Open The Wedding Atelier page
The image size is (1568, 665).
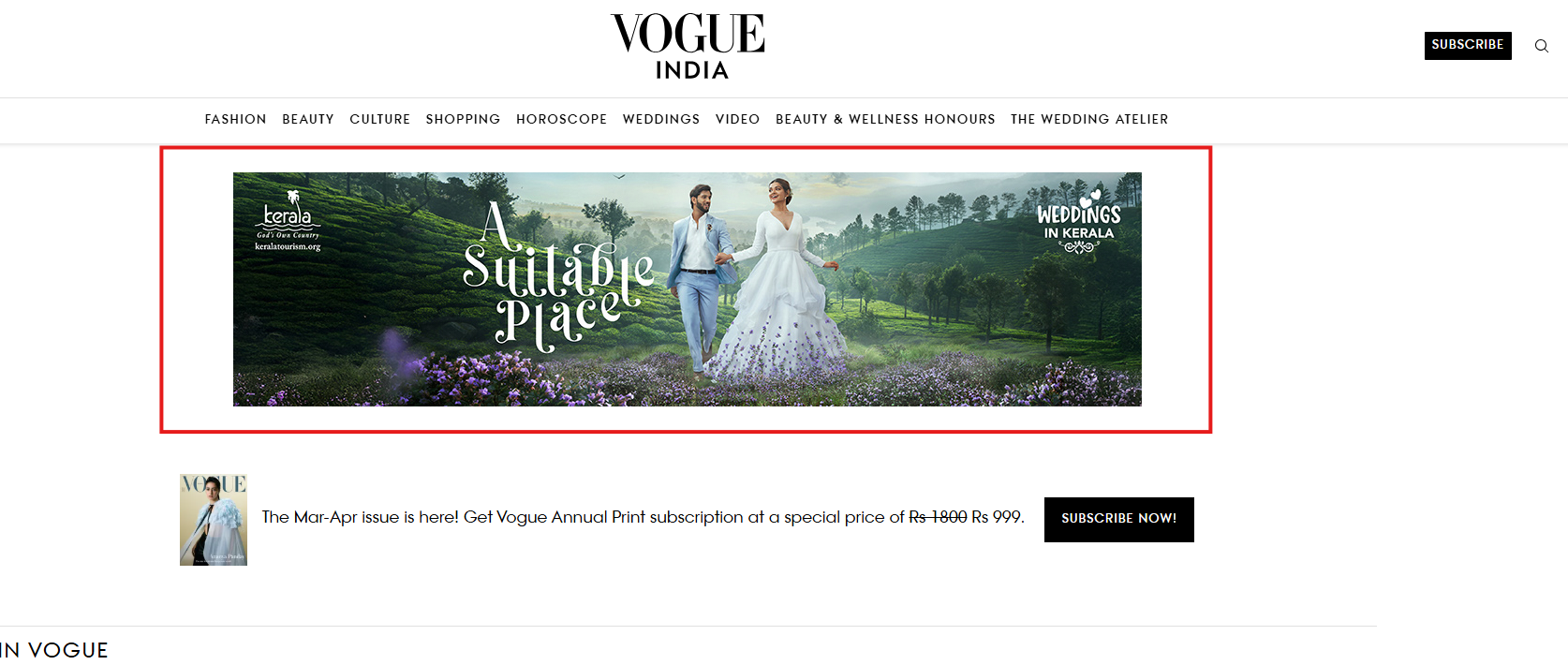1089,119
